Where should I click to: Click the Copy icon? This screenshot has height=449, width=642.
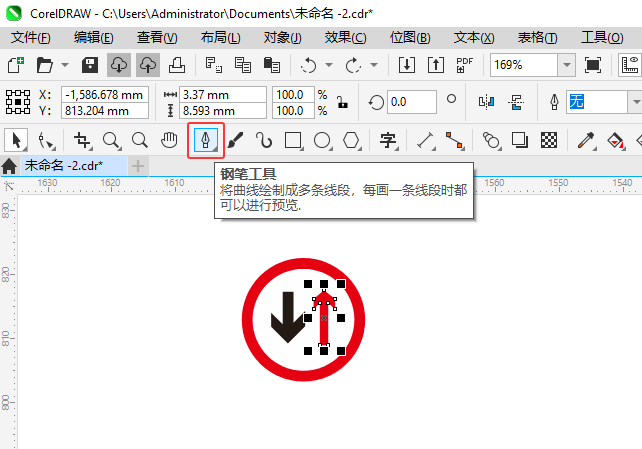(242, 65)
